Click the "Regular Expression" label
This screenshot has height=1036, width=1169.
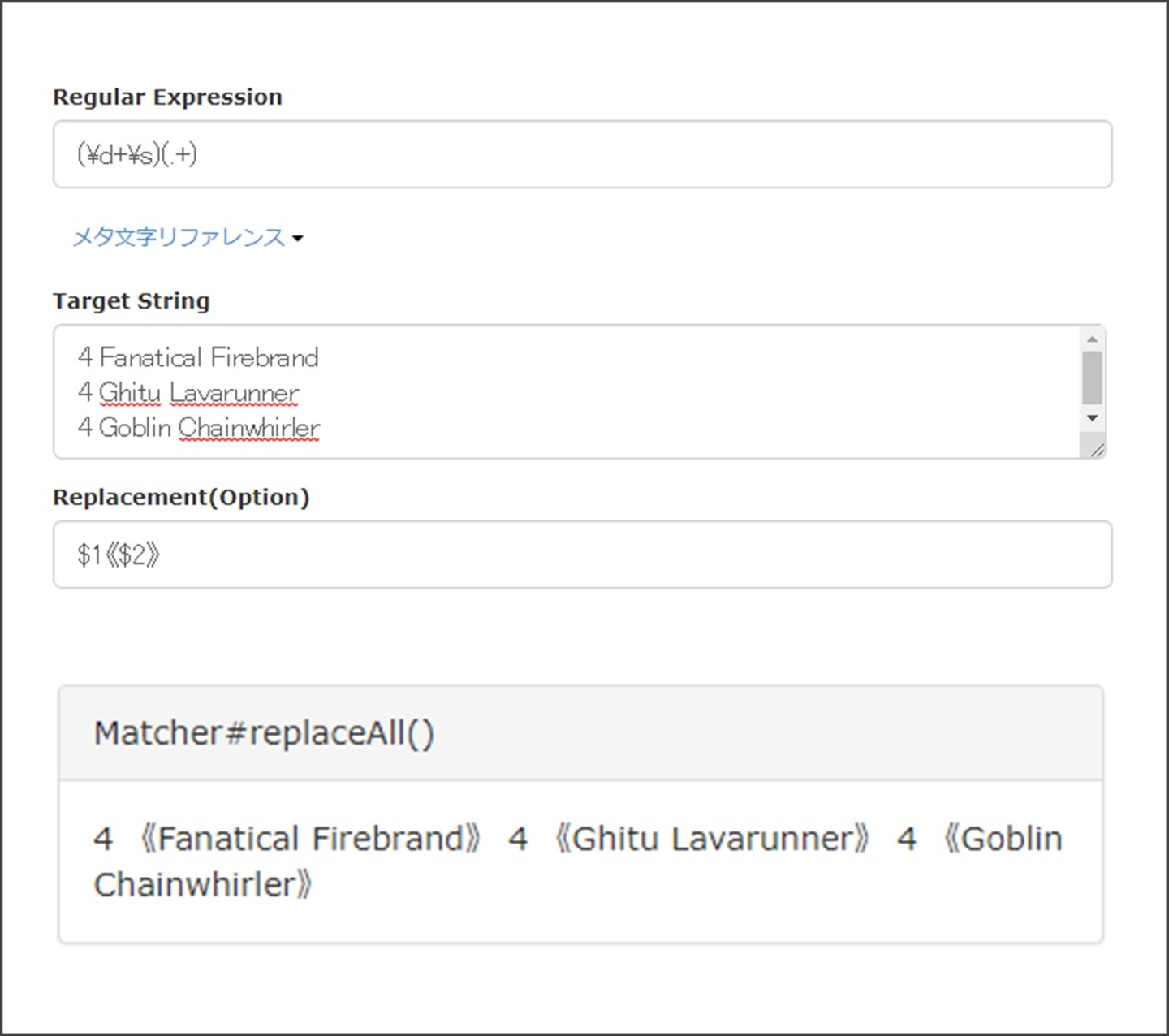(167, 97)
